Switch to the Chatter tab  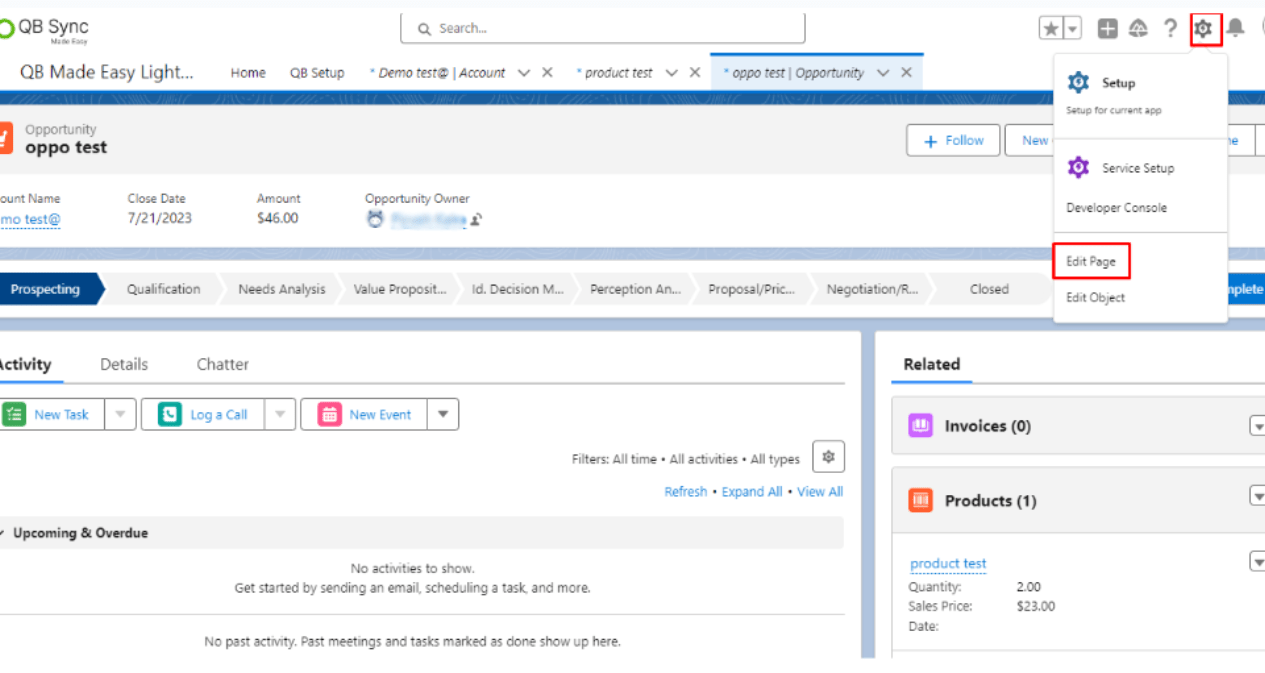(223, 365)
